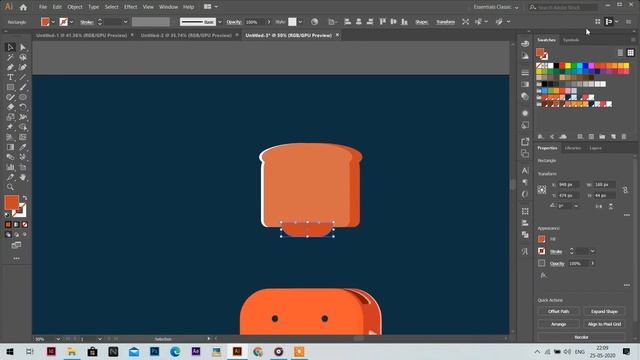Open stroke color dropdown in control bar

pos(71,22)
